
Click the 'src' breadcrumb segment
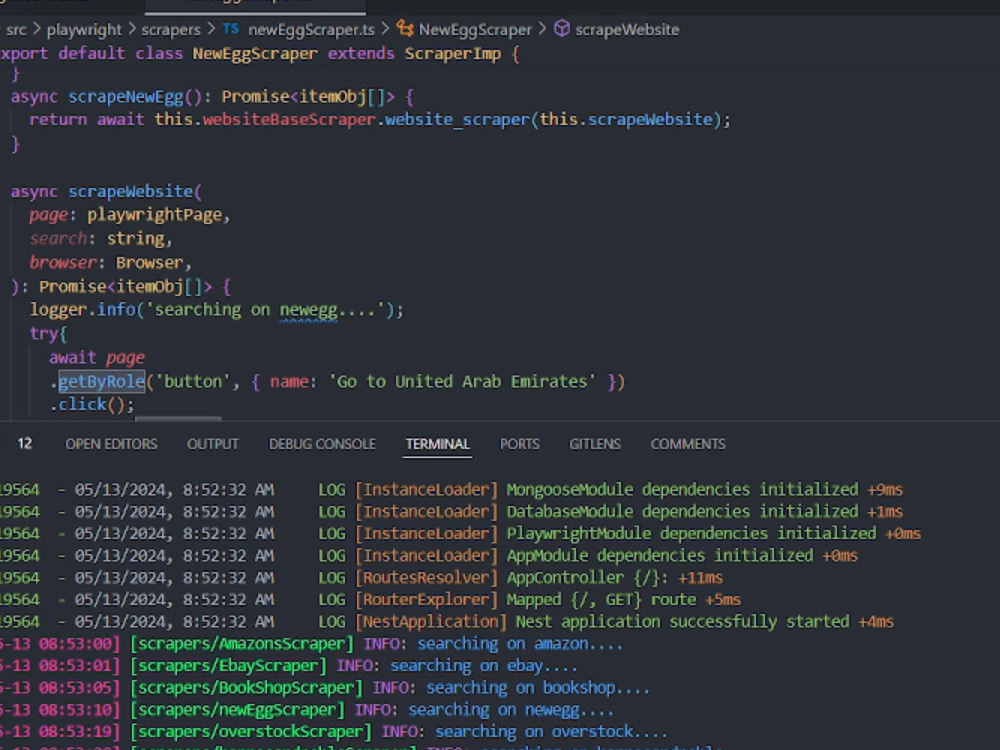click(16, 29)
